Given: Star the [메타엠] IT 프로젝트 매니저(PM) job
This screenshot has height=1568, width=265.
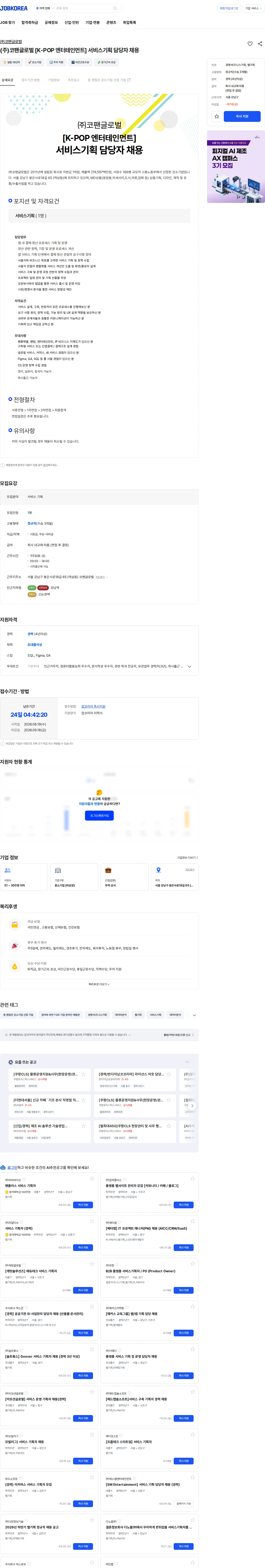Looking at the screenshot, I should click(193, 1221).
